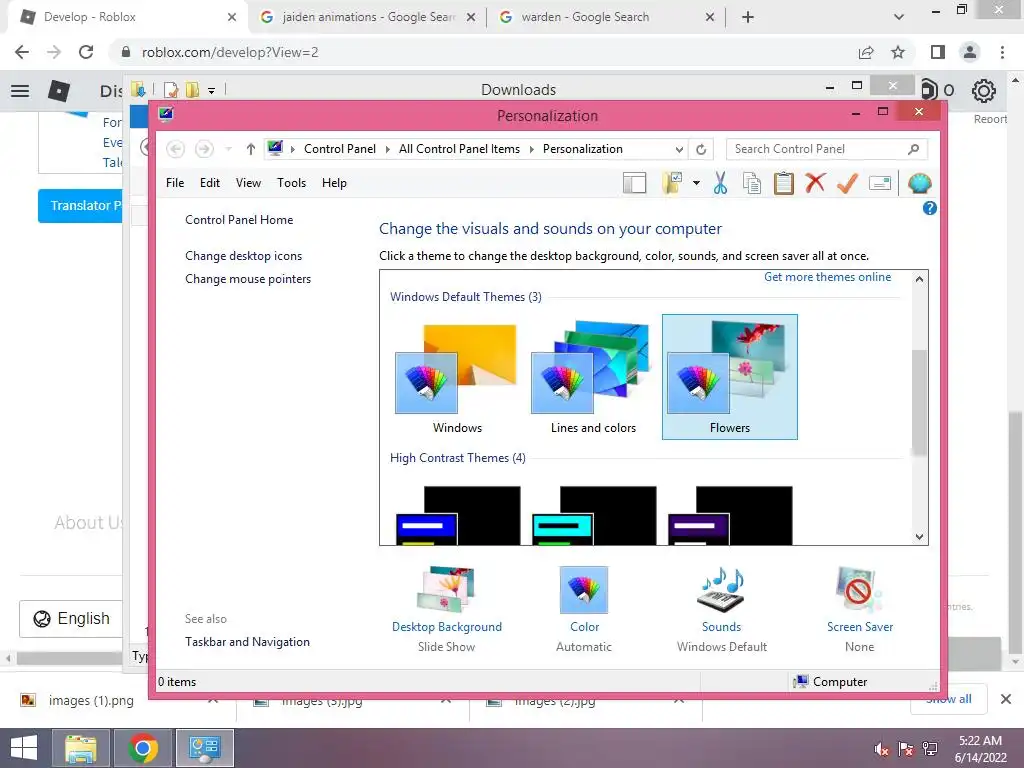
Task: Click Computer in the status bar
Action: pos(830,682)
